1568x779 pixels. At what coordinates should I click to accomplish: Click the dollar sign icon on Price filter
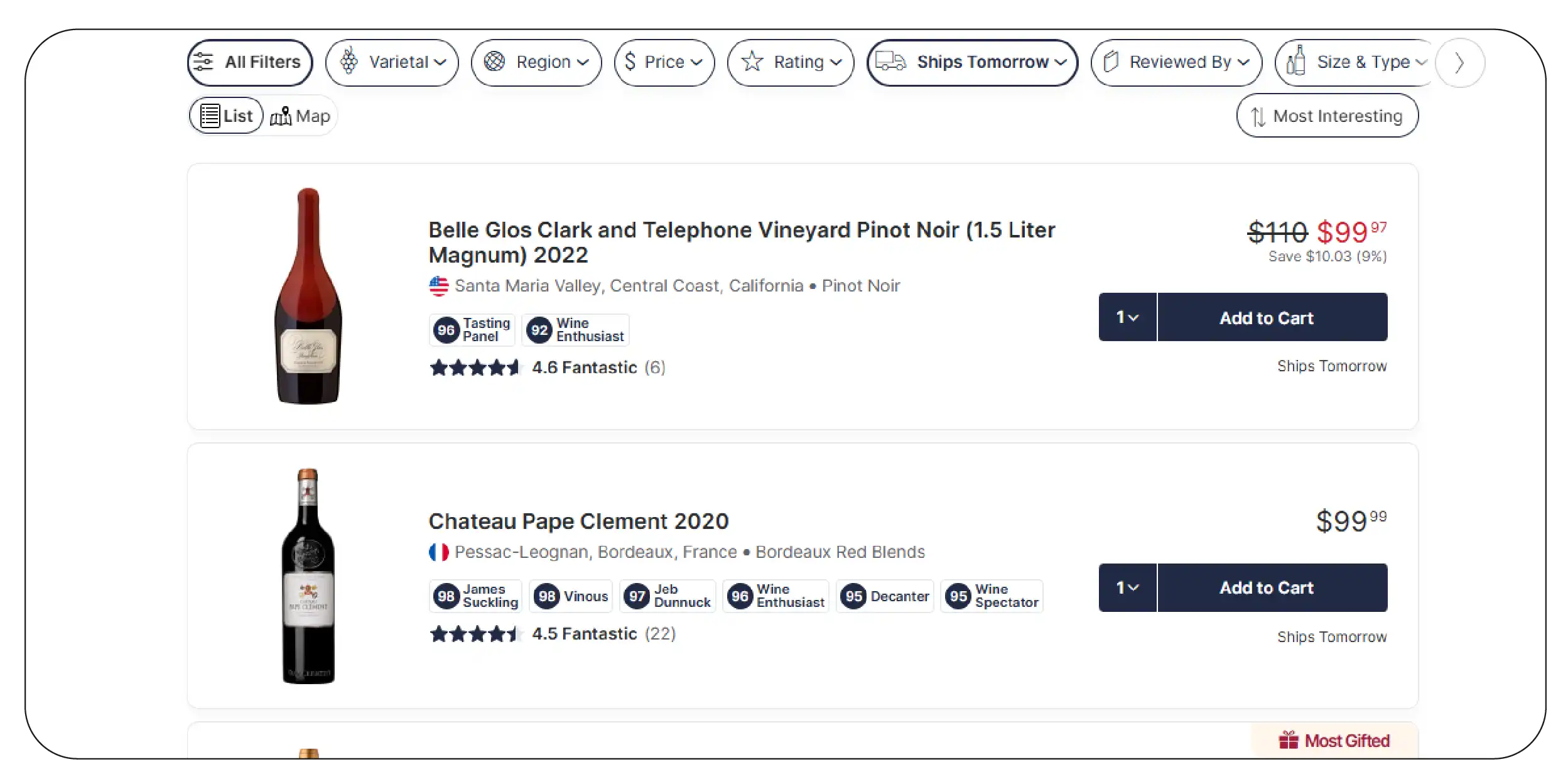pos(630,62)
